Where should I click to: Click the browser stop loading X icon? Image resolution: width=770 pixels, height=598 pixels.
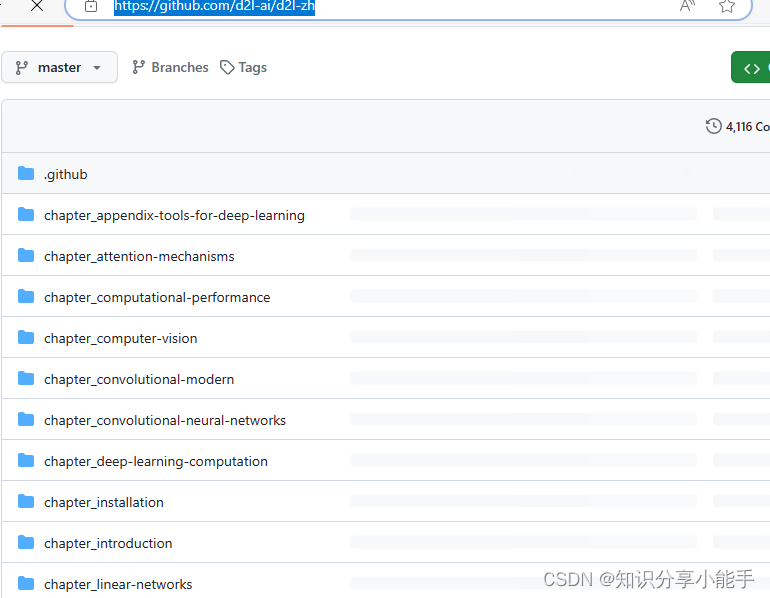tap(37, 6)
